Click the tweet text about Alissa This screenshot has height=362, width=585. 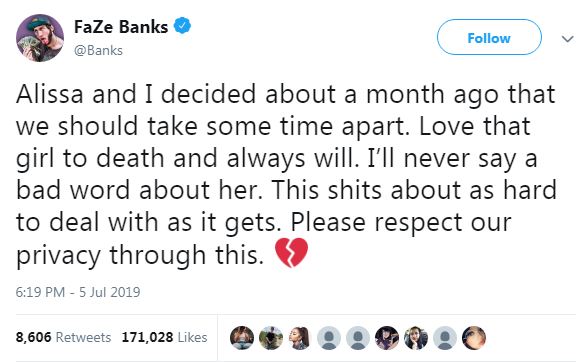click(286, 175)
